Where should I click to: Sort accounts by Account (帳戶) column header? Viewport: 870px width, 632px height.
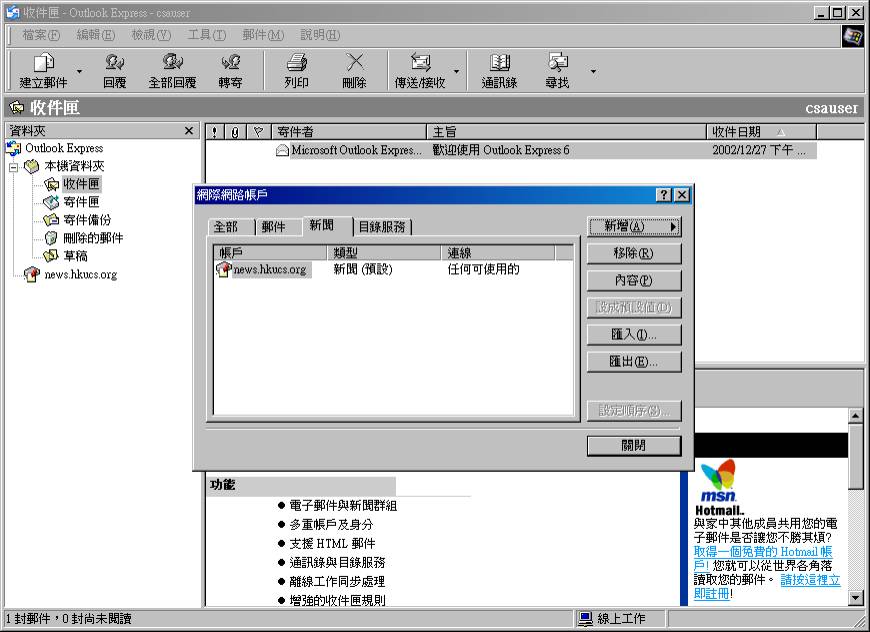tap(271, 253)
